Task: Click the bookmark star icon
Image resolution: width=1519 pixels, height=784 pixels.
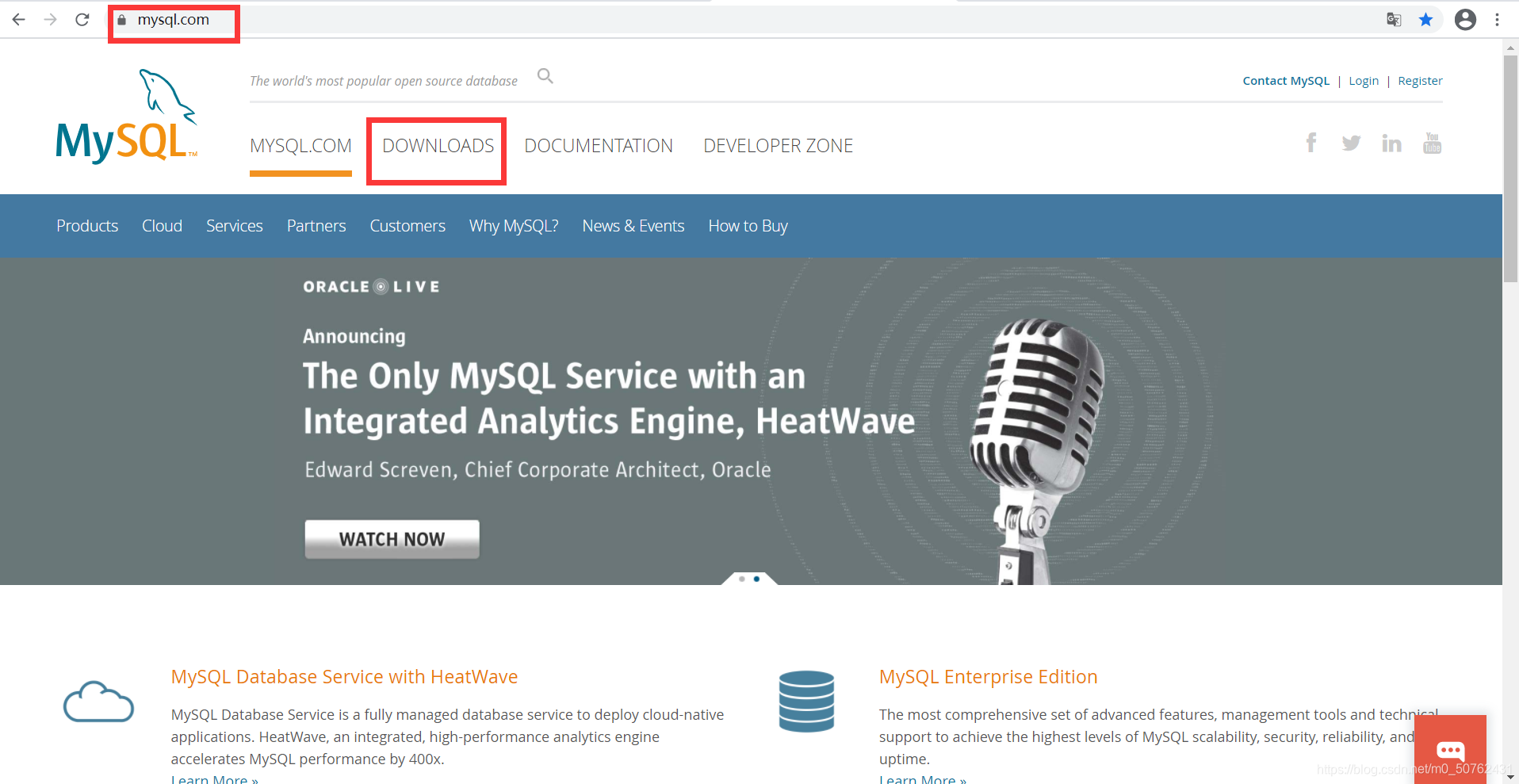Action: (1425, 20)
